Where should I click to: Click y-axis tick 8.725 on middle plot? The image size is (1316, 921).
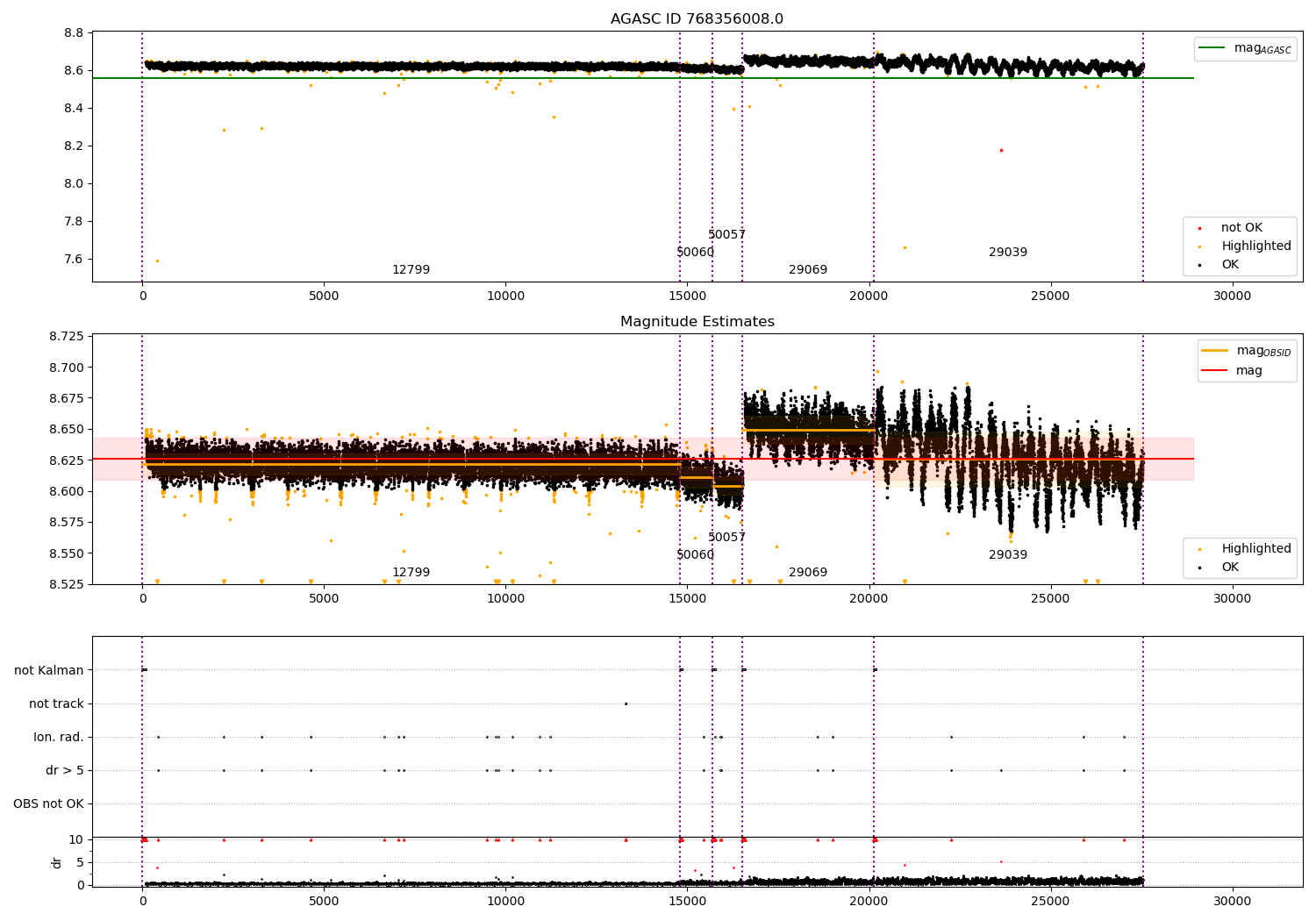pyautogui.click(x=66, y=337)
